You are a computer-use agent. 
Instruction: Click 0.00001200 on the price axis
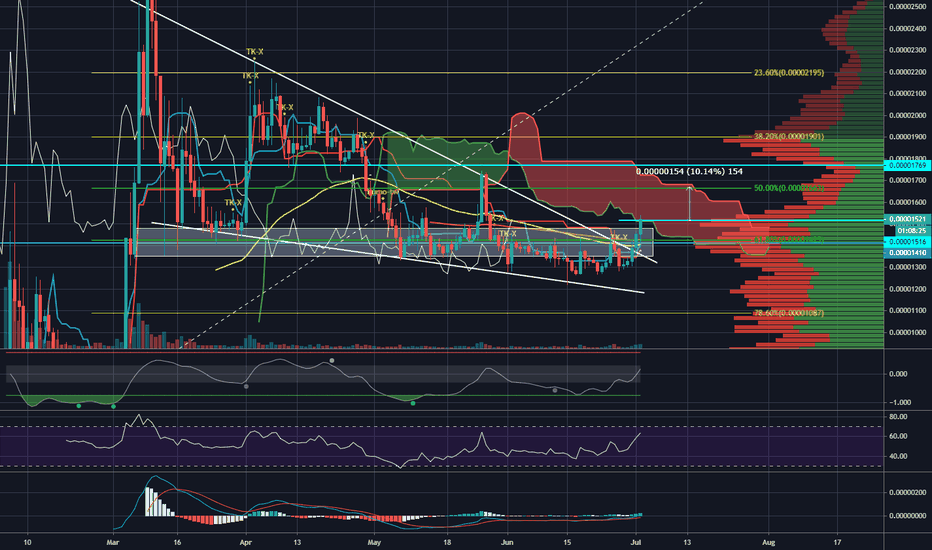coord(908,289)
